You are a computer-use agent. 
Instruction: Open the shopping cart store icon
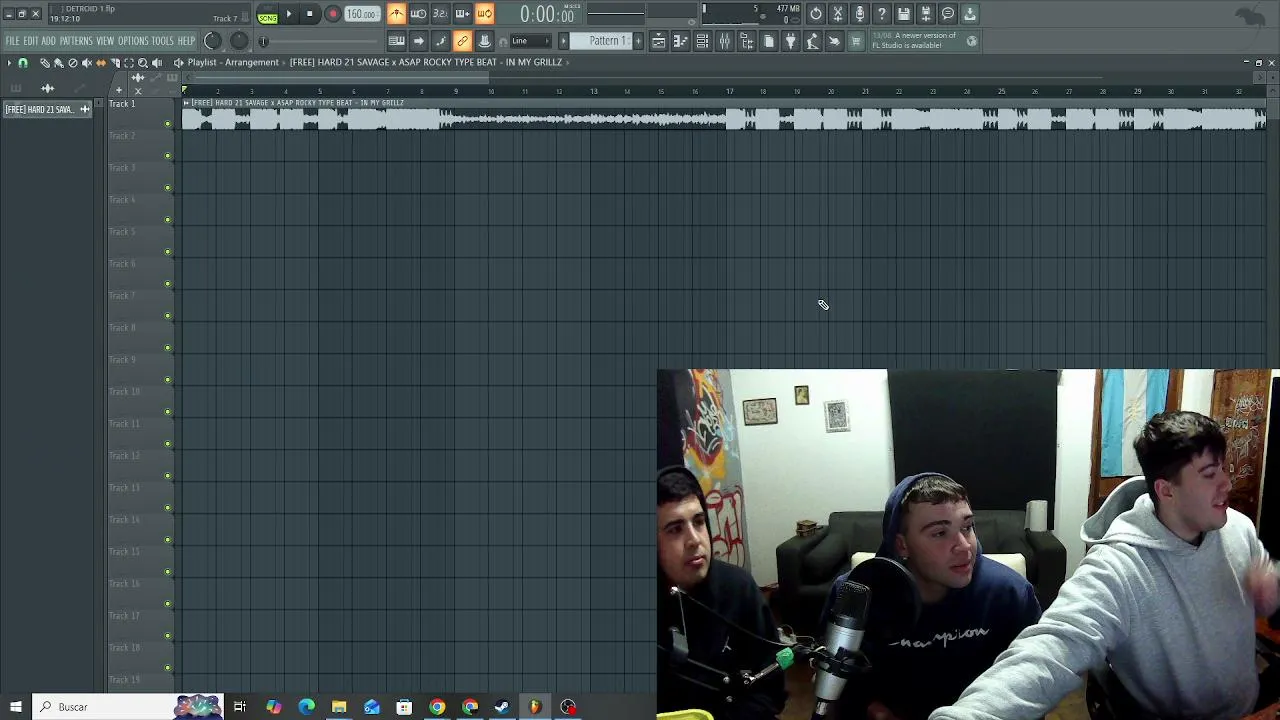856,41
